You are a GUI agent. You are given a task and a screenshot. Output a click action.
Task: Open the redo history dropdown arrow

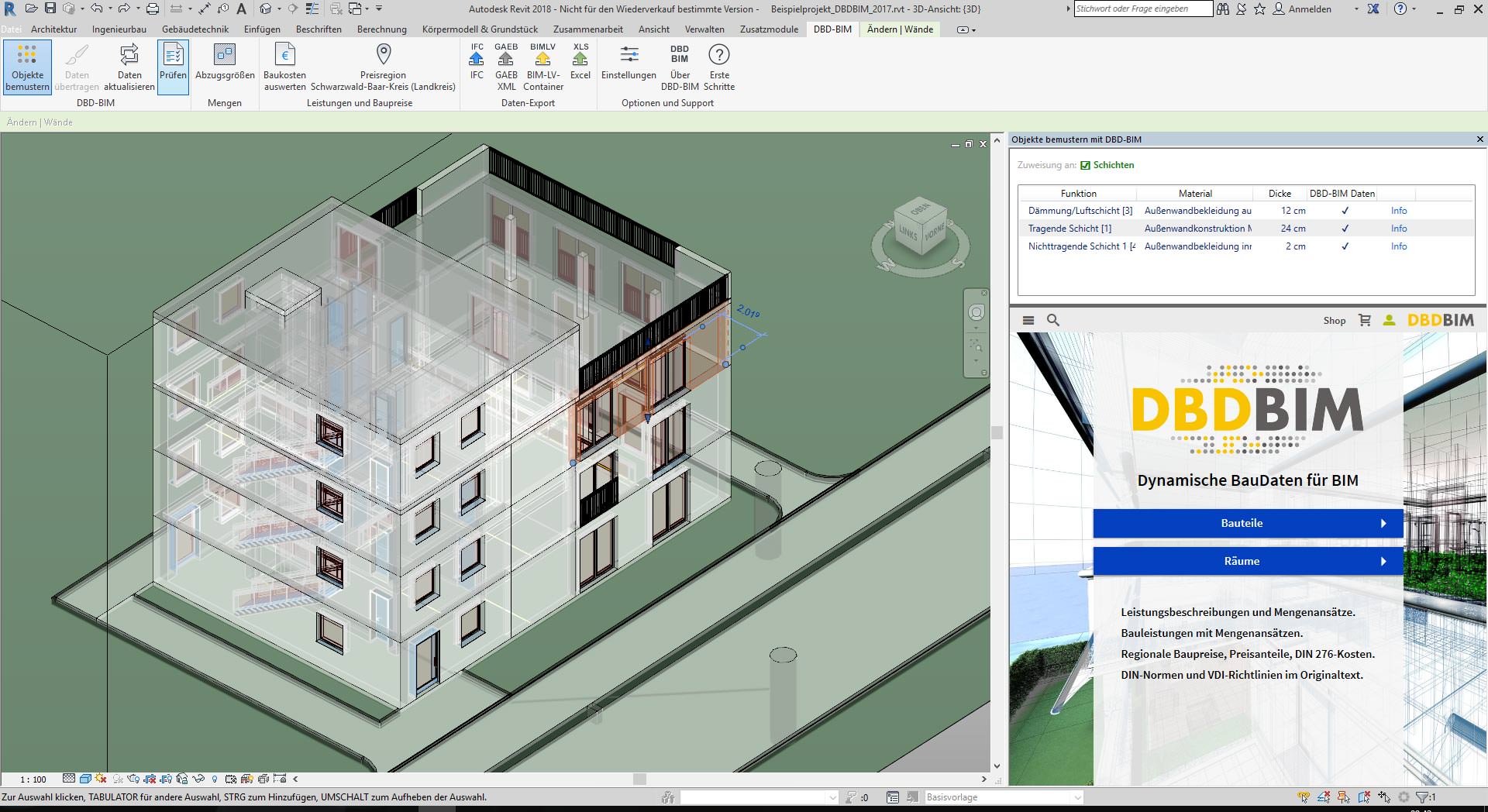138,9
